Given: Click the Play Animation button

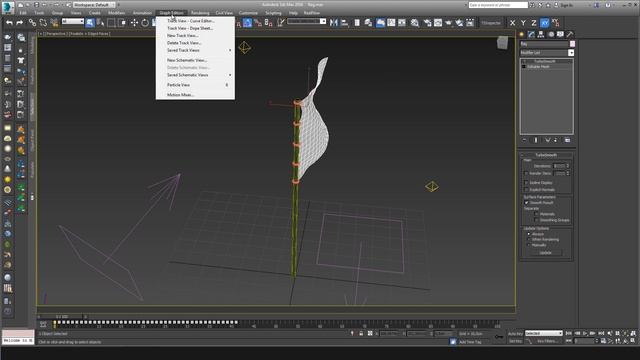Looking at the screenshot, I should tap(585, 333).
